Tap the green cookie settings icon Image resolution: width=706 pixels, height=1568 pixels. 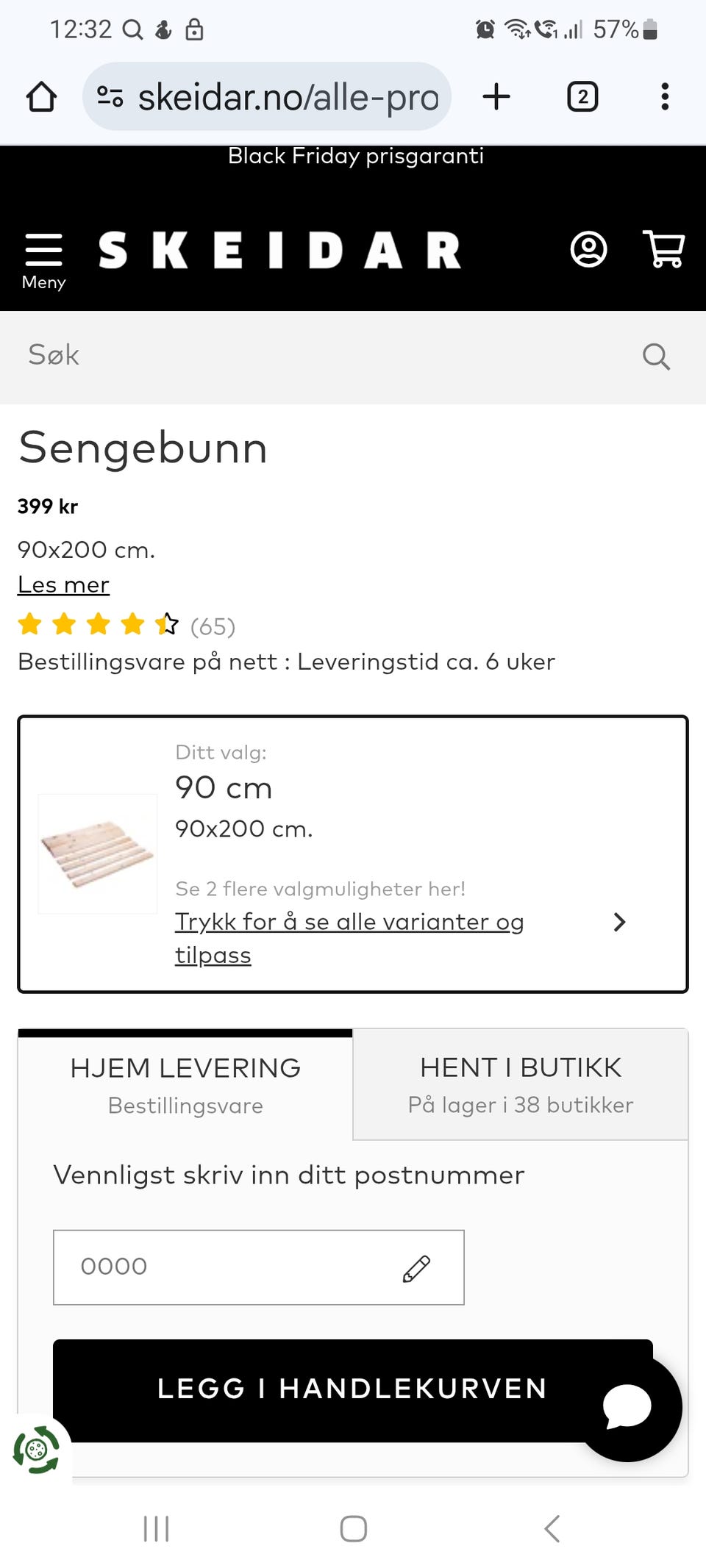point(35,1450)
